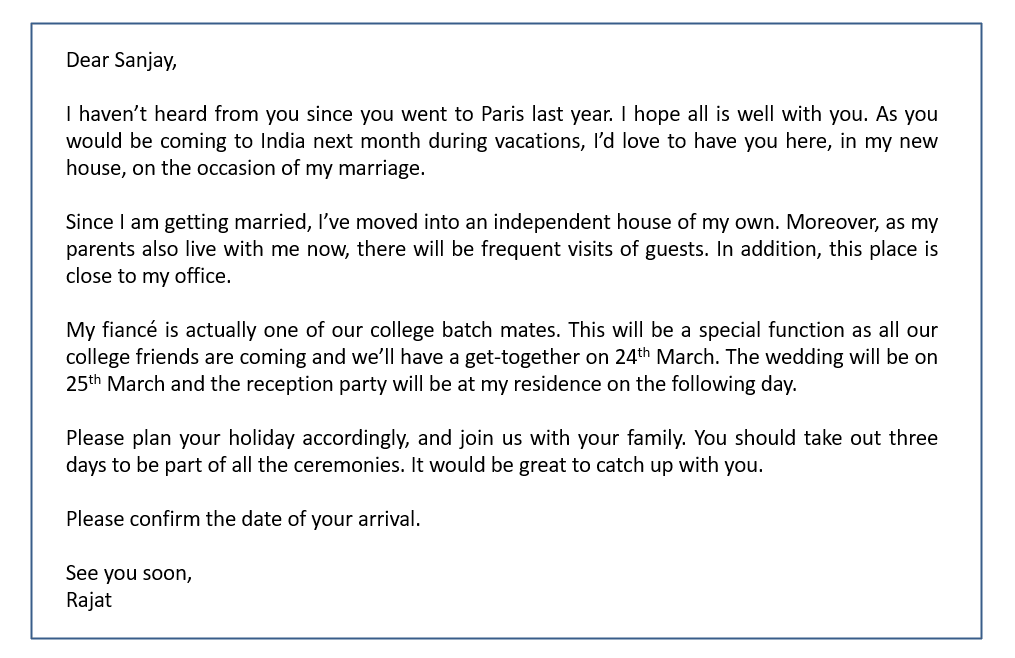Click the word "ceremonies" in fourth paragraph
Viewport: 1015px width, 658px height.
tap(348, 466)
